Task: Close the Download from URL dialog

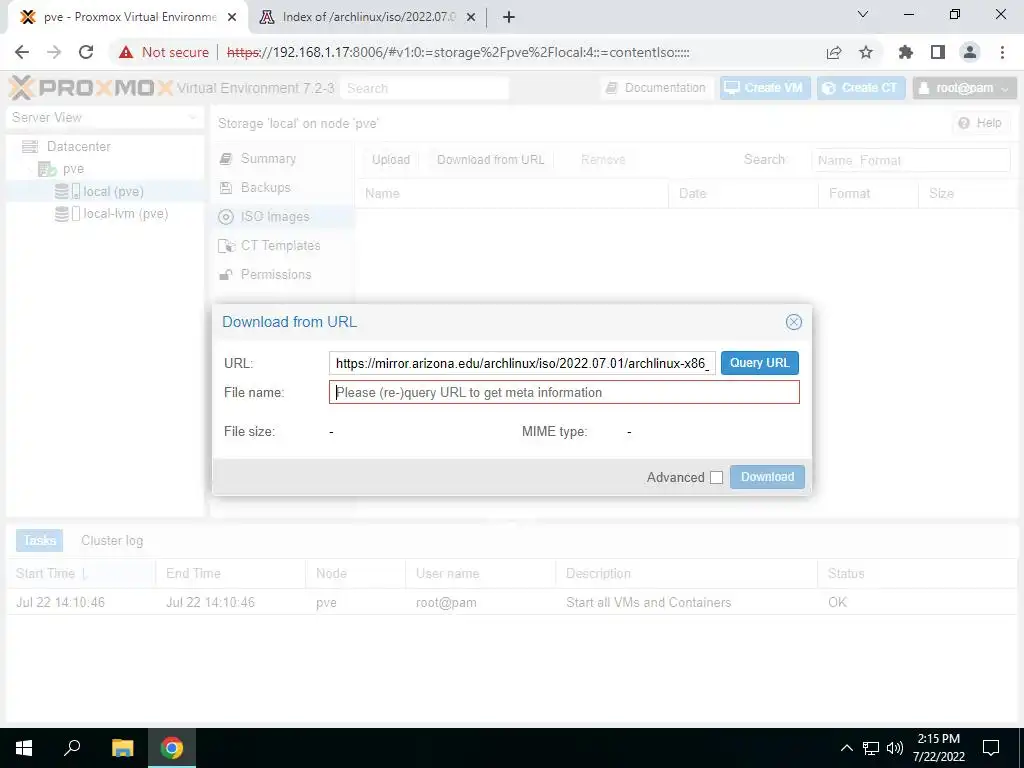Action: [x=793, y=322]
